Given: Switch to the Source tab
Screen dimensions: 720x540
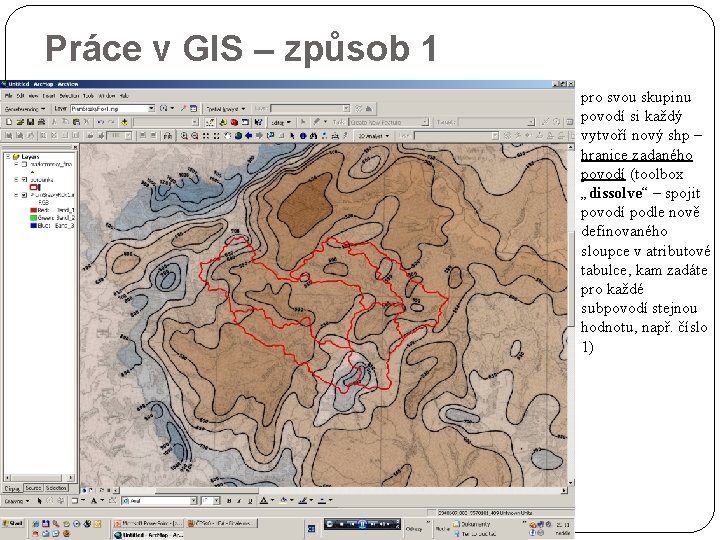Looking at the screenshot, I should (33, 488).
